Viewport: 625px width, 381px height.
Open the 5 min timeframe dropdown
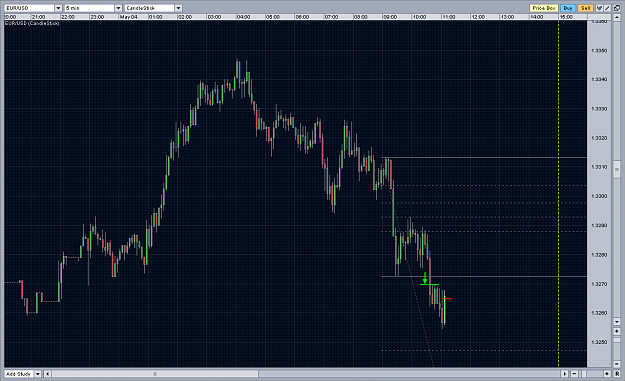click(x=118, y=8)
